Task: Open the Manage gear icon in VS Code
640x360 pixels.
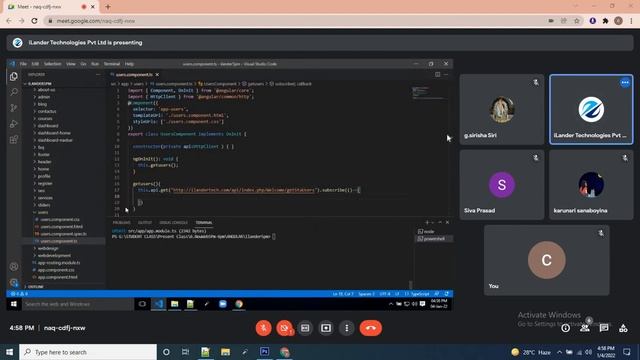Action: pos(14,282)
